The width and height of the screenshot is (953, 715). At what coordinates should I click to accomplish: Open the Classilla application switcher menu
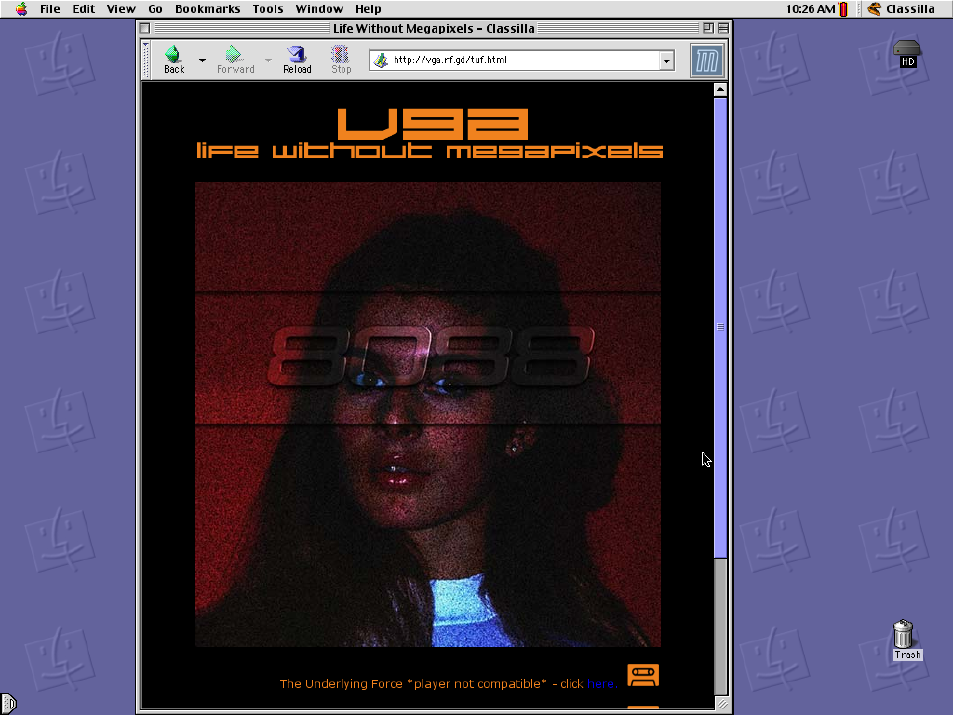point(901,9)
